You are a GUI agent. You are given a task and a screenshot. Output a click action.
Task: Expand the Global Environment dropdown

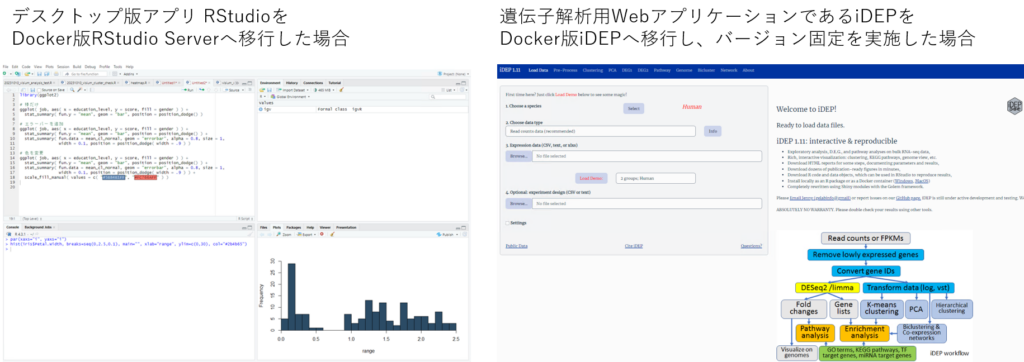click(x=291, y=97)
